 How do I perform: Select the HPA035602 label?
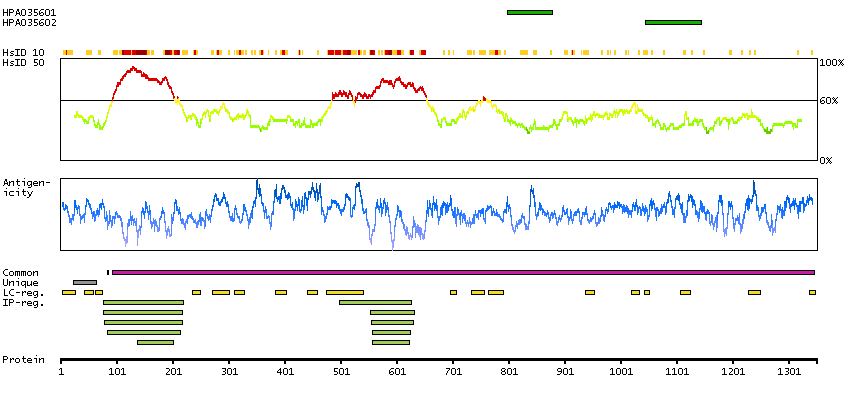(x=29, y=22)
